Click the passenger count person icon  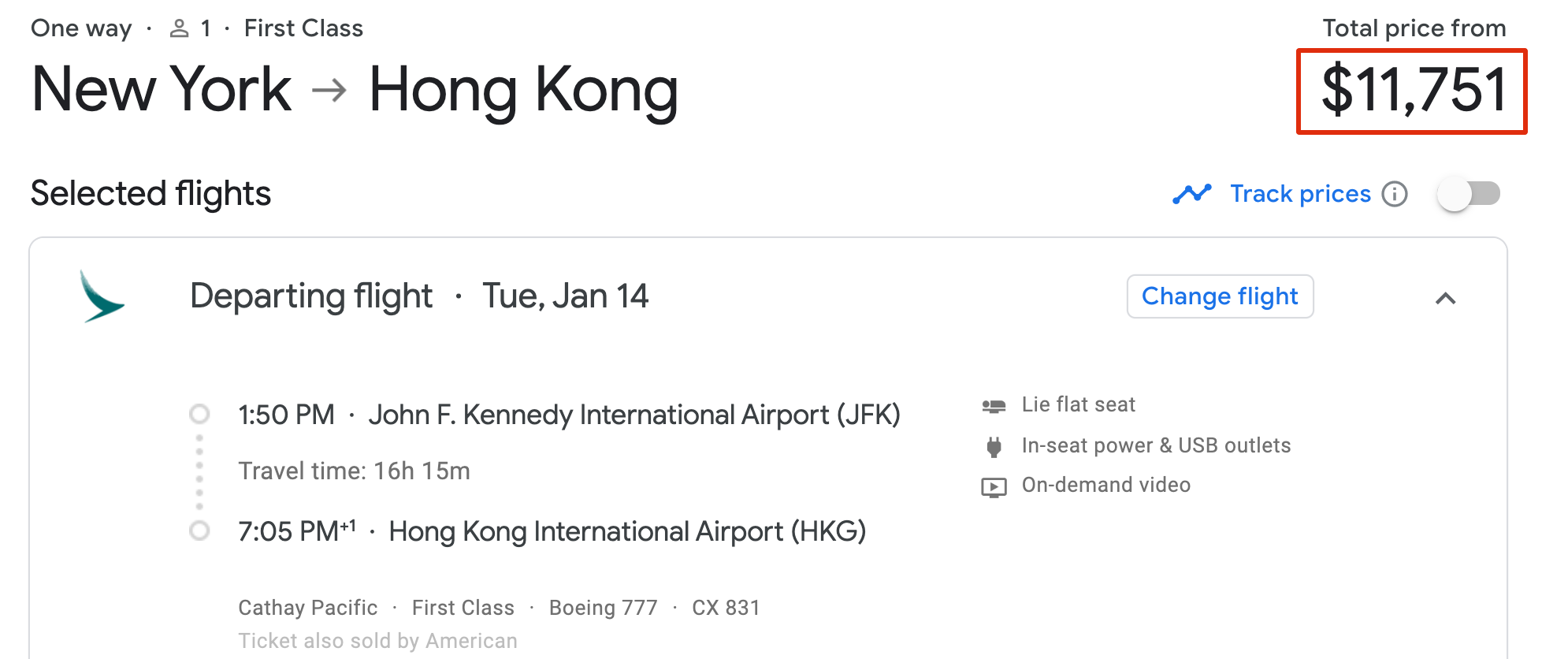pos(178,27)
